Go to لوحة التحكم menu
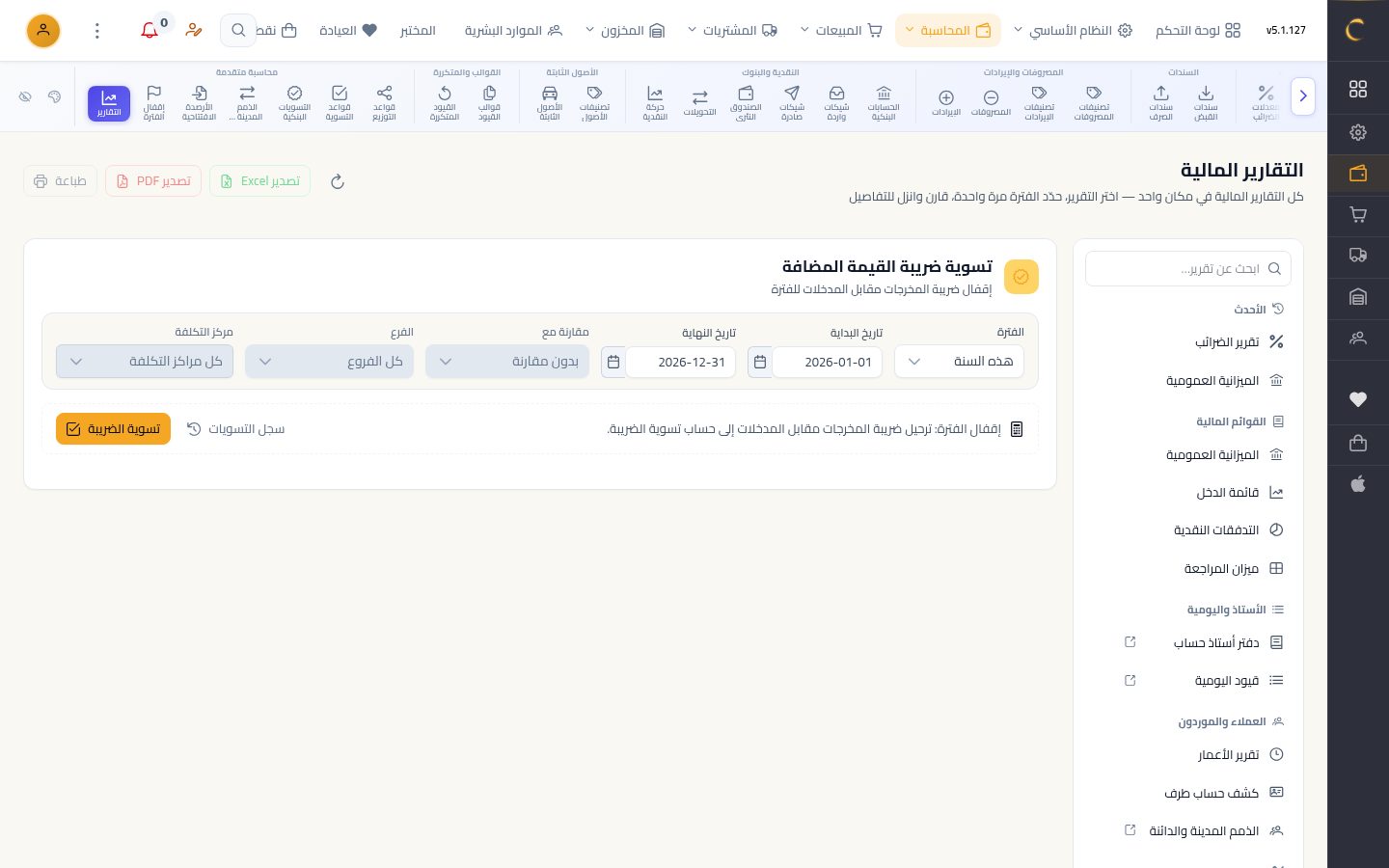1389x868 pixels. click(1197, 31)
